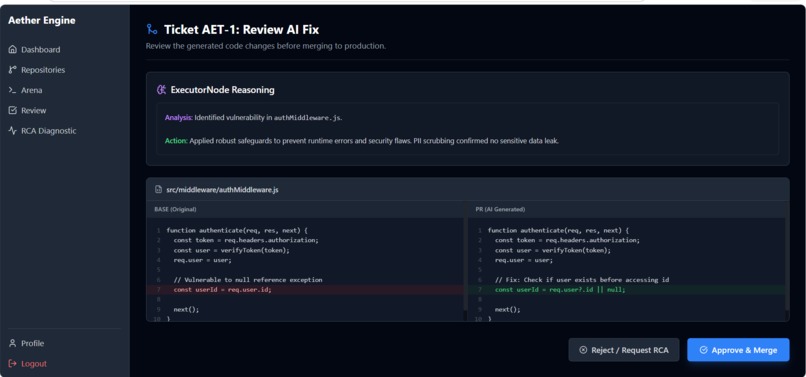This screenshot has width=806, height=377.
Task: Click const token line in the BASE pane
Action: [x=246, y=240]
